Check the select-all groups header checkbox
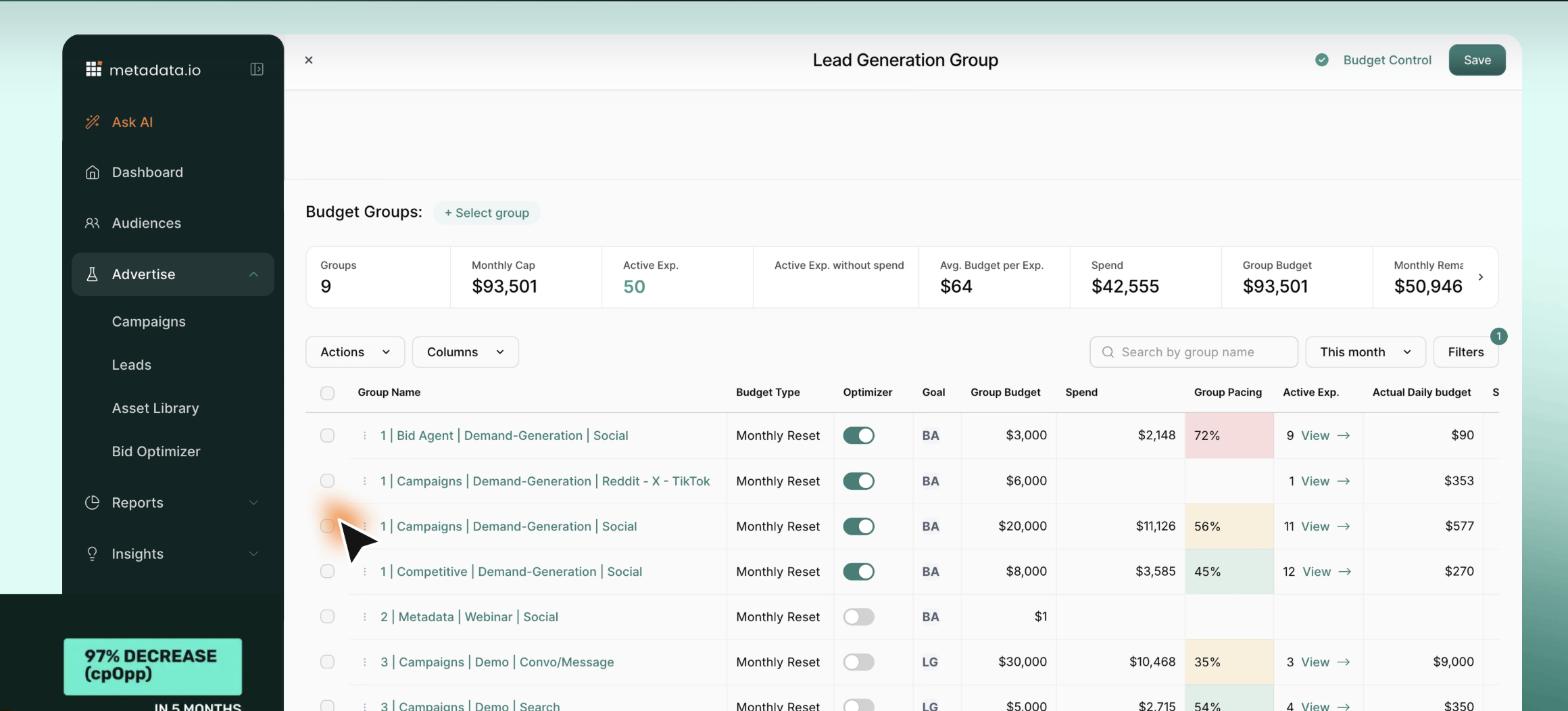The image size is (1568, 711). pyautogui.click(x=327, y=393)
